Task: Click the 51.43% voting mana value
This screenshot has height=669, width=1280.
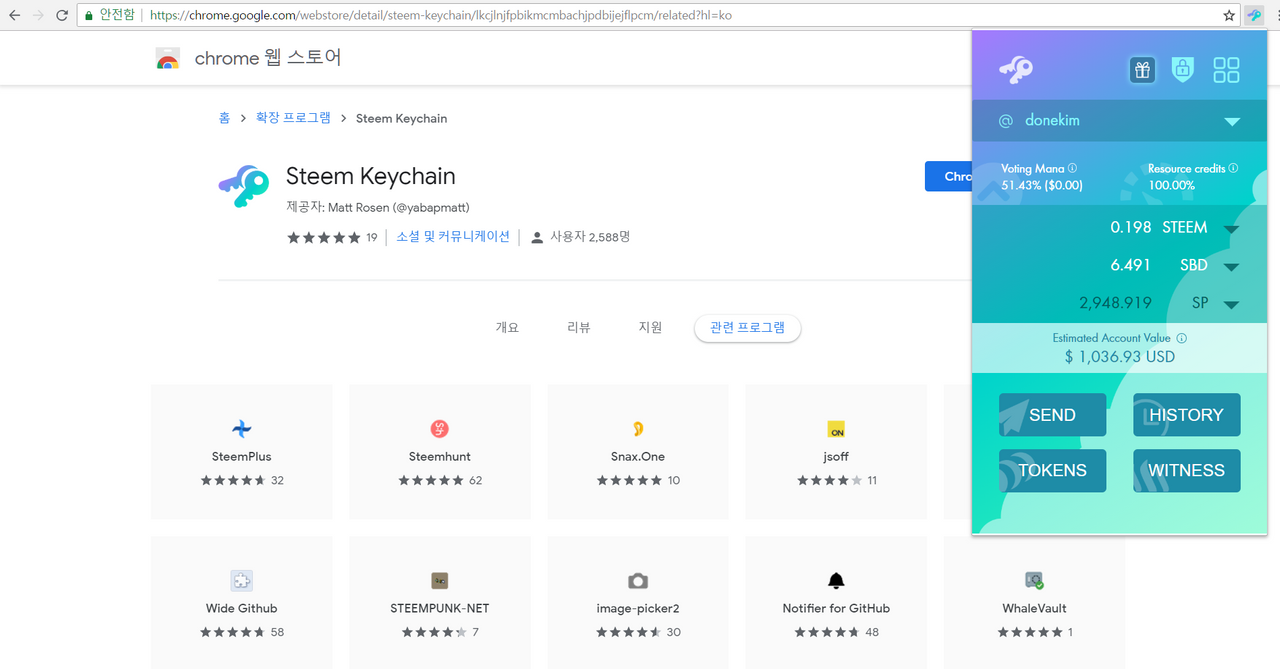Action: coord(1042,185)
